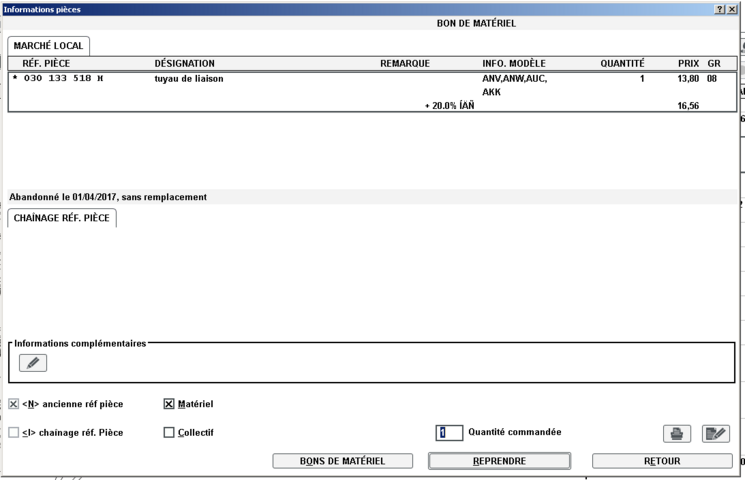This screenshot has width=745, height=480.
Task: Open the CHAÎNAGE RÉF. PIÈCE tab
Action: pos(62,217)
